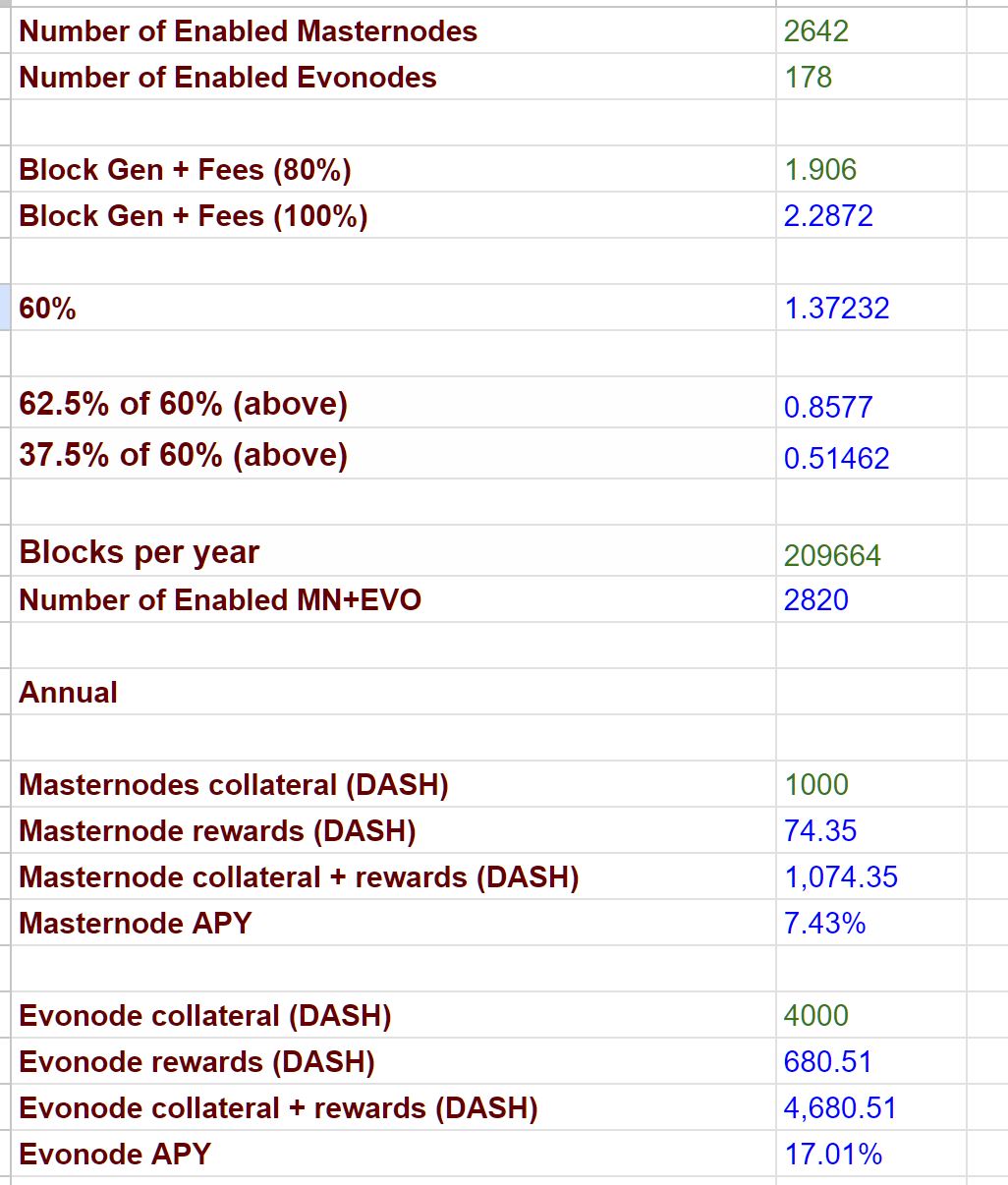Screen dimensions: 1008x1185
Task: Click the Evonodes count 178
Action: click(x=808, y=78)
